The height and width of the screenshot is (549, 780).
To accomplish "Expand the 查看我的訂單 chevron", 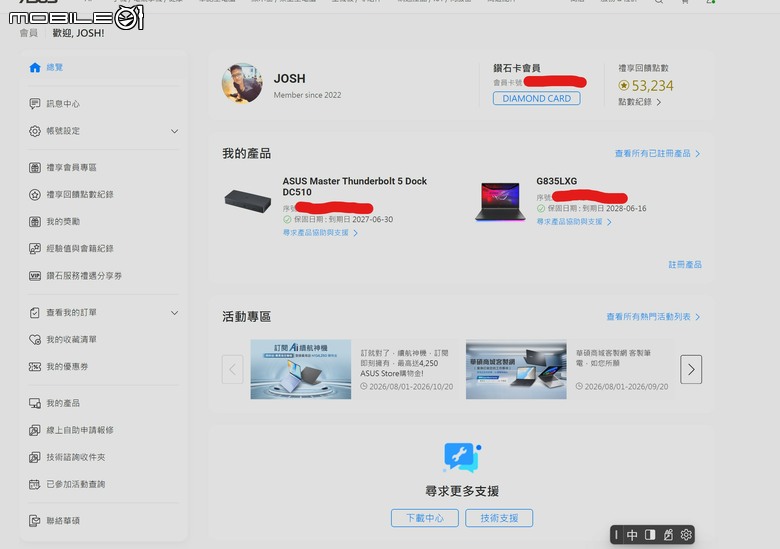I will coord(174,313).
